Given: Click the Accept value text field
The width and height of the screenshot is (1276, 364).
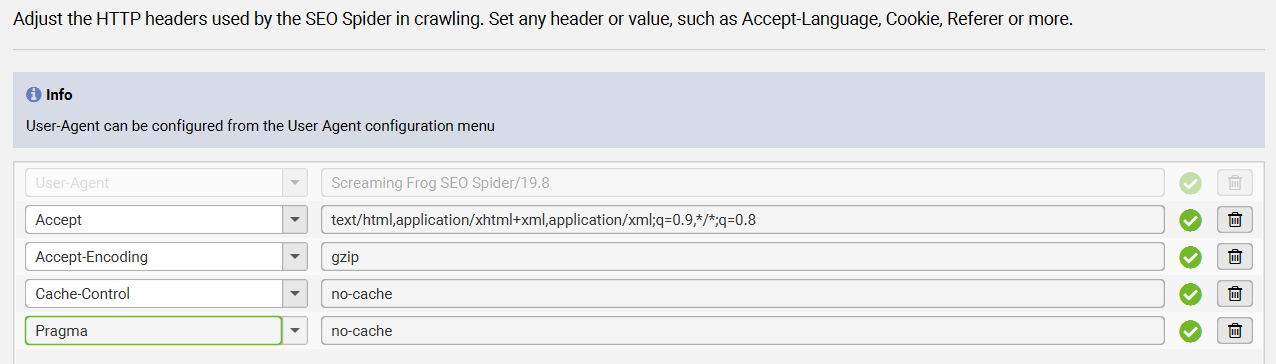Looking at the screenshot, I should [743, 220].
